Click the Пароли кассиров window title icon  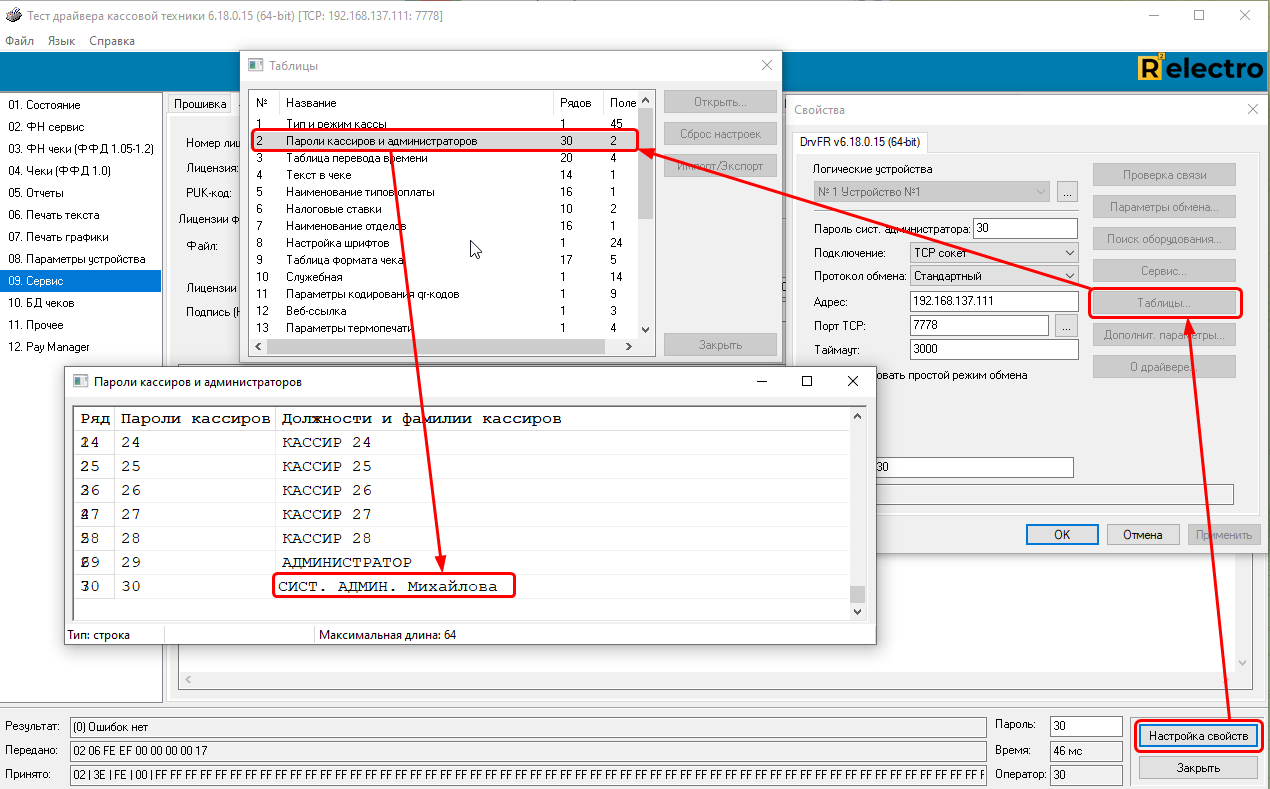click(79, 381)
